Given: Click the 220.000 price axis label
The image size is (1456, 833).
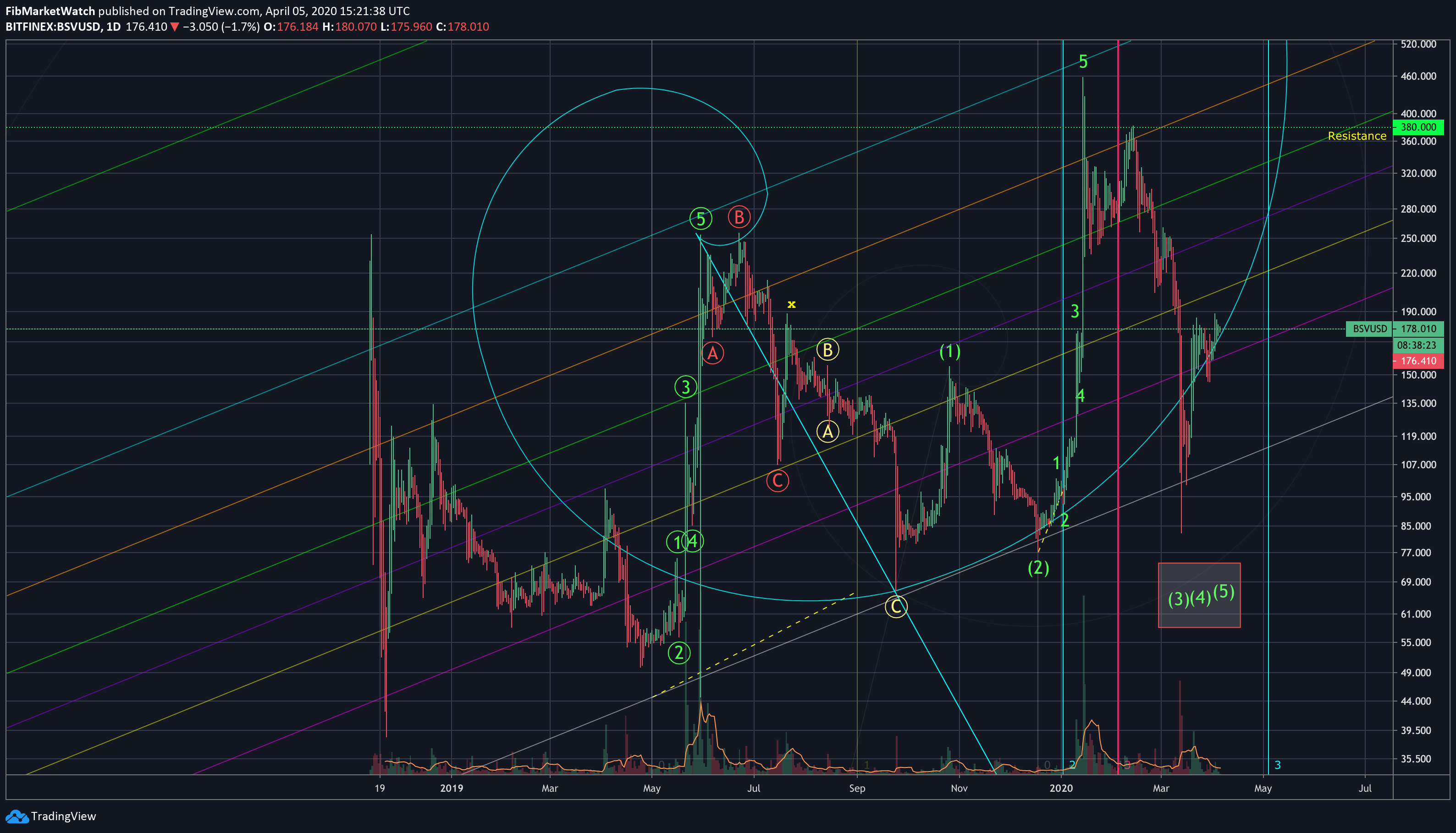Looking at the screenshot, I should tap(1418, 274).
